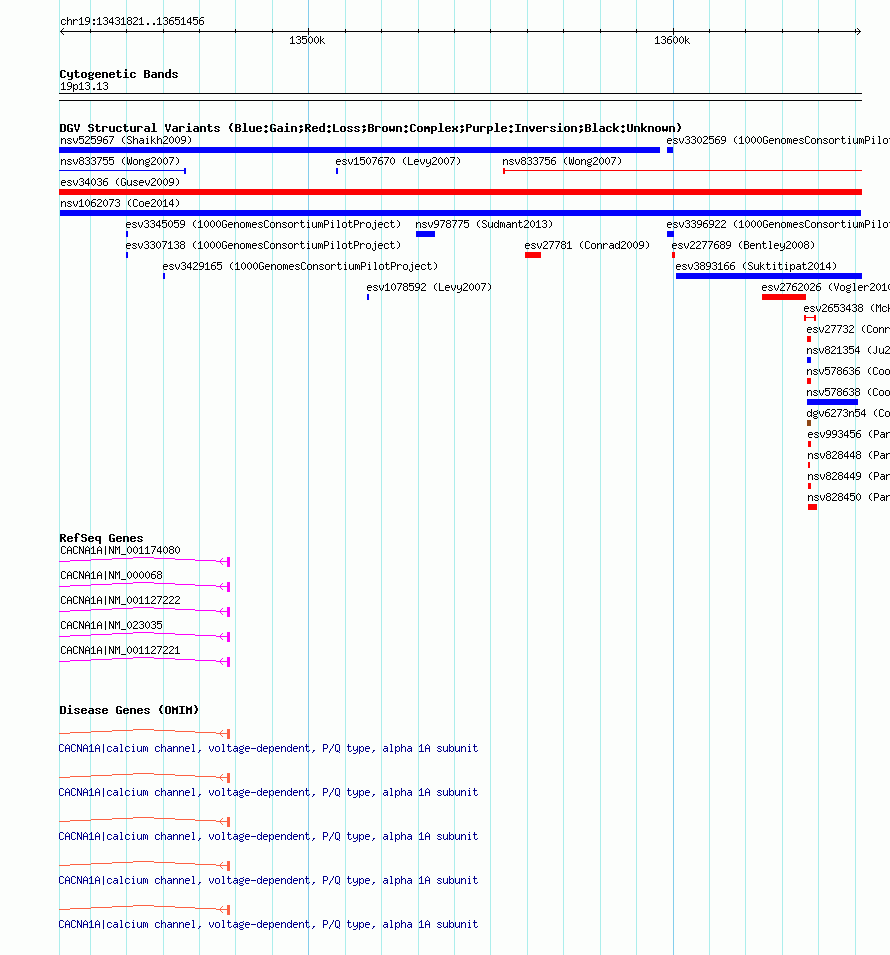Open variant nsv821354 label
The image size is (890, 955).
[848, 350]
